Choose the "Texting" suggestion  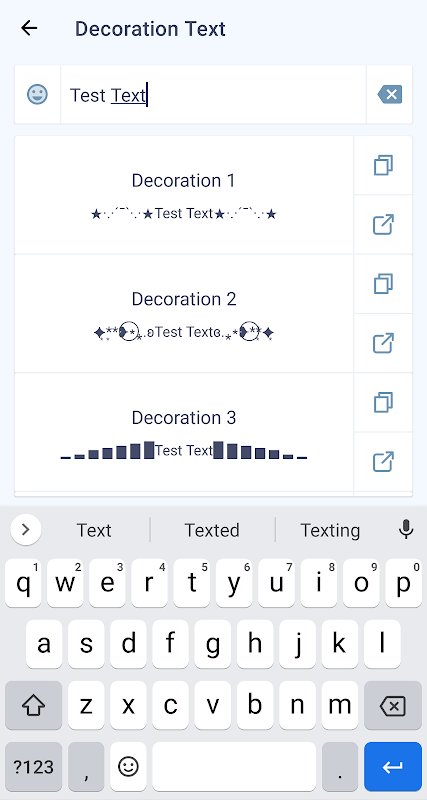pyautogui.click(x=330, y=530)
